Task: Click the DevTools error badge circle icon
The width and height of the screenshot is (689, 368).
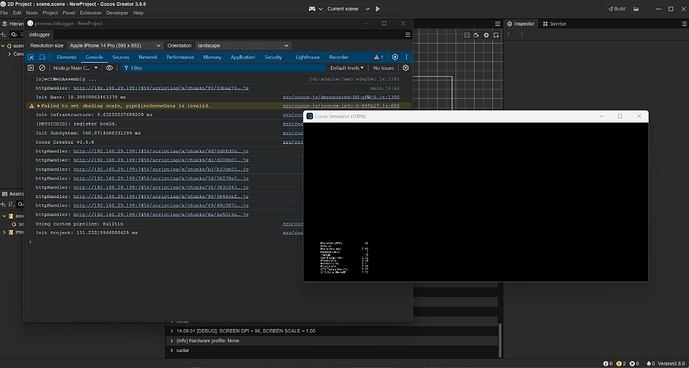Action: (x=395, y=57)
